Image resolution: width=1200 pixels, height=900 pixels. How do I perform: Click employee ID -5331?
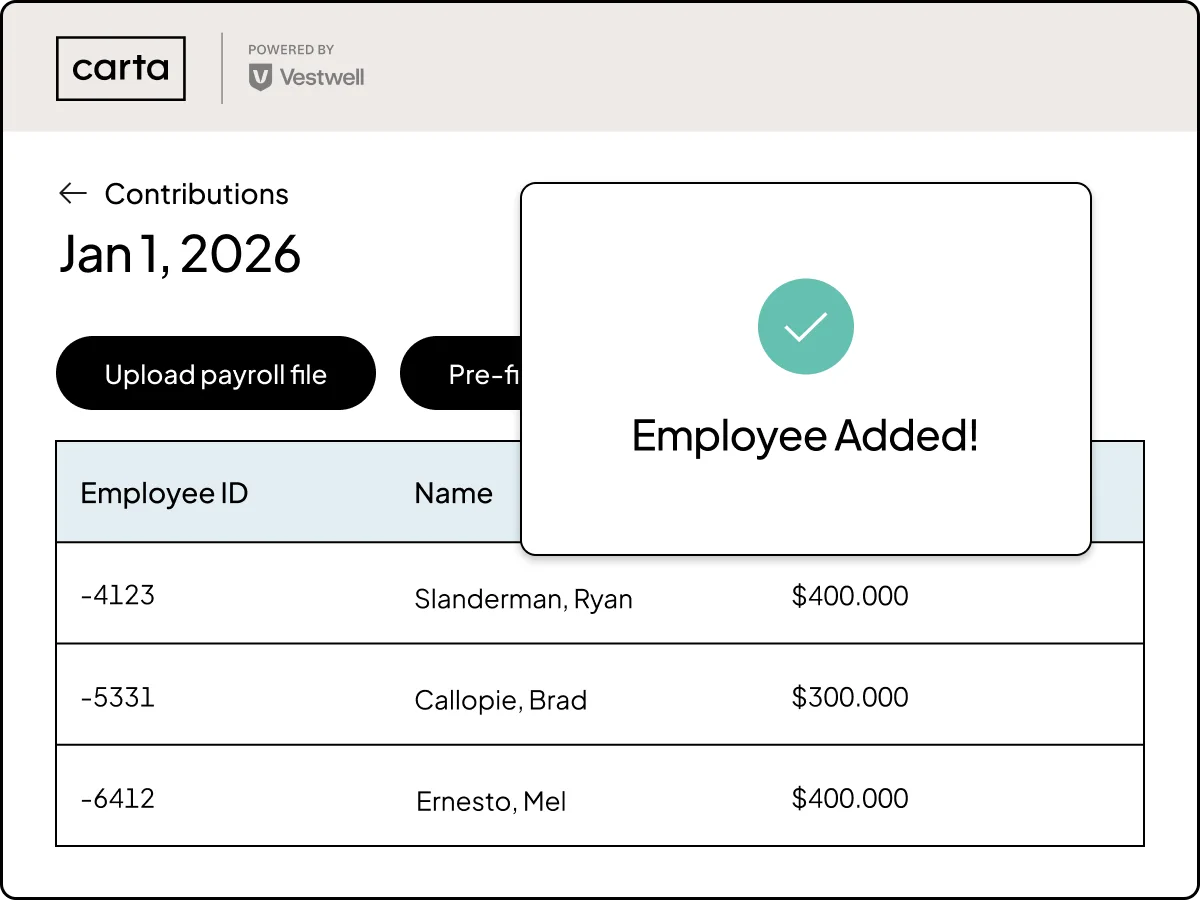118,696
